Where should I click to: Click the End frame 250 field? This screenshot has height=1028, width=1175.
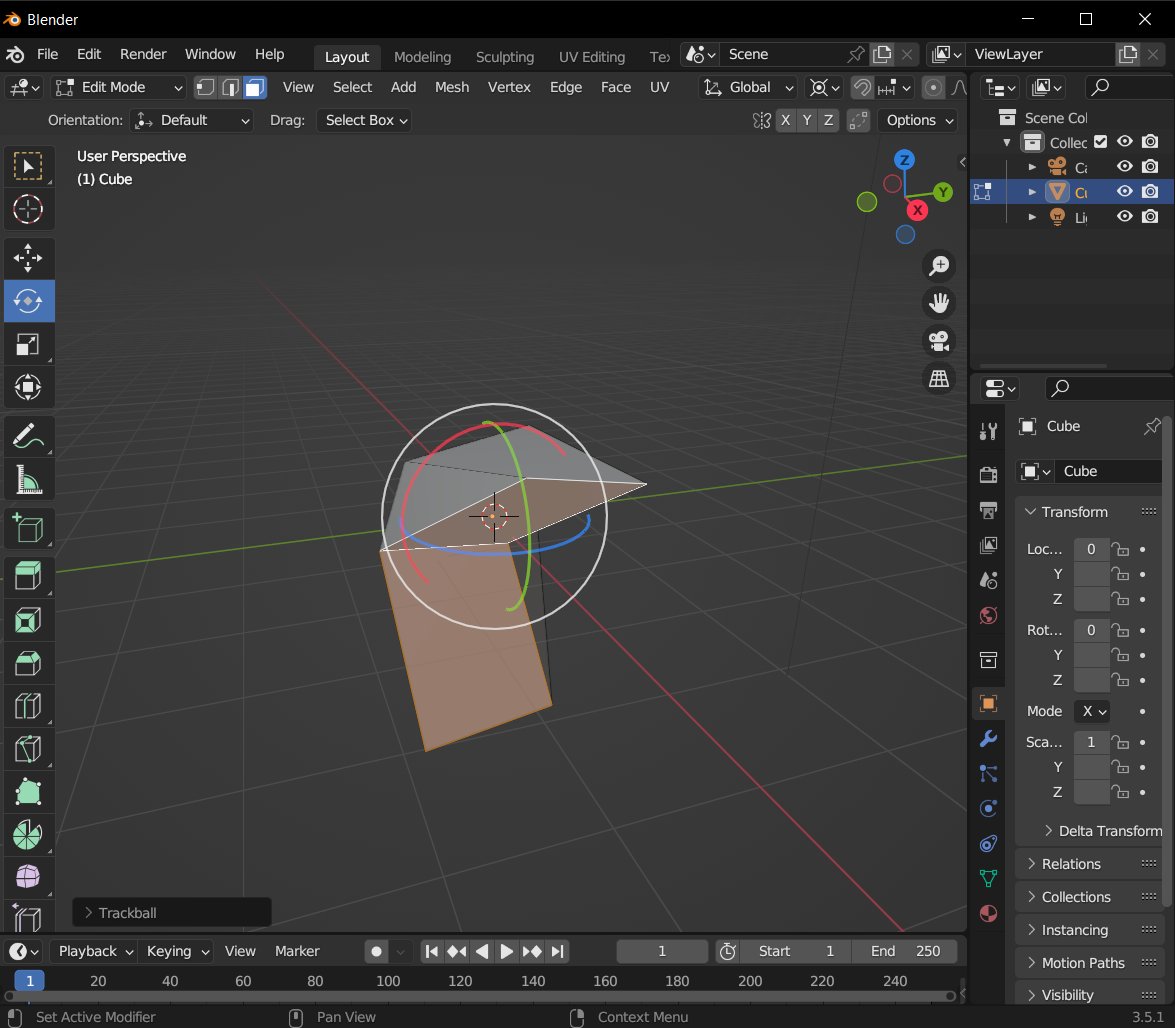pyautogui.click(x=905, y=952)
